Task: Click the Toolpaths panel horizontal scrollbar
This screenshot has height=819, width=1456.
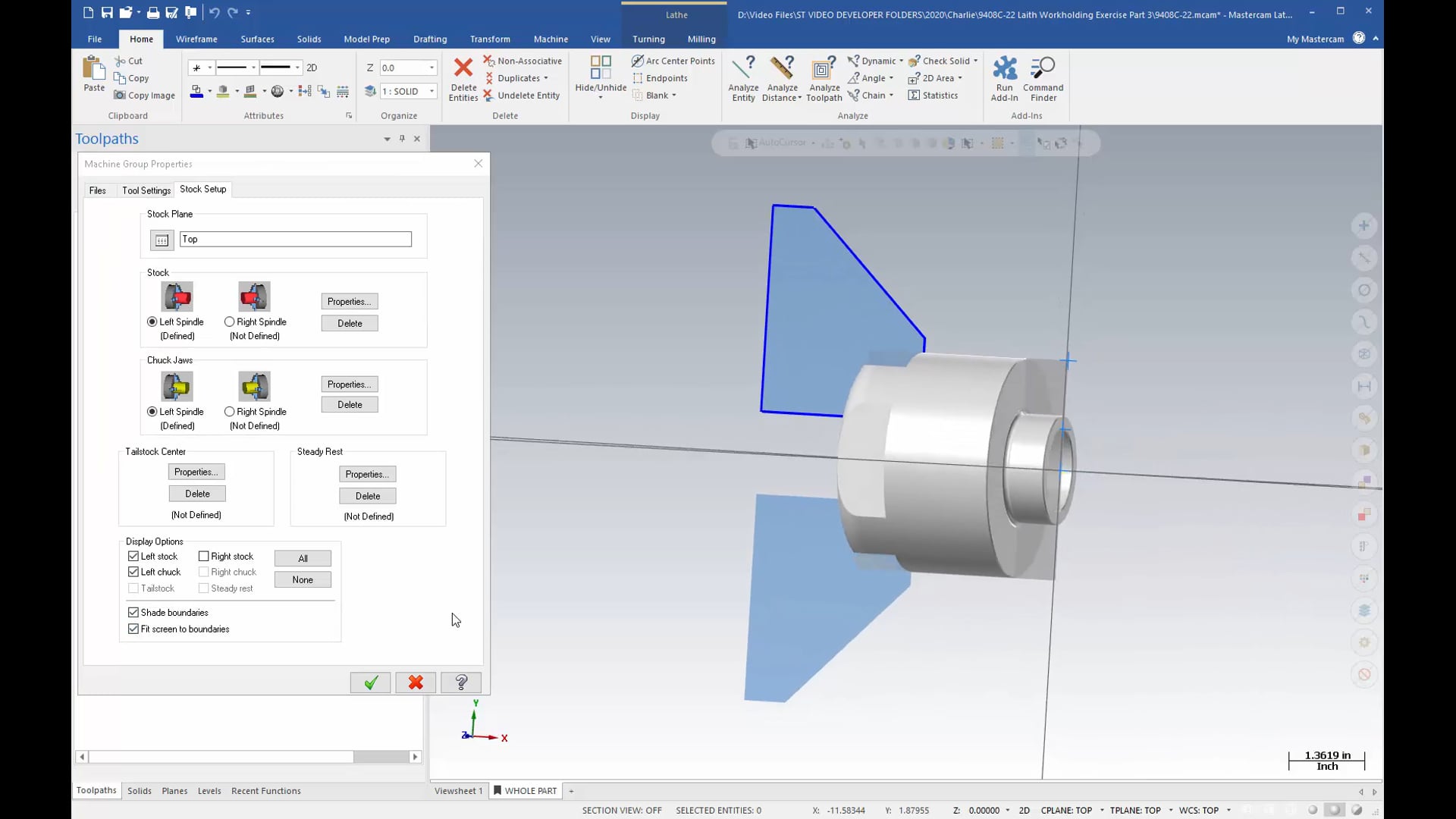Action: pos(248,757)
